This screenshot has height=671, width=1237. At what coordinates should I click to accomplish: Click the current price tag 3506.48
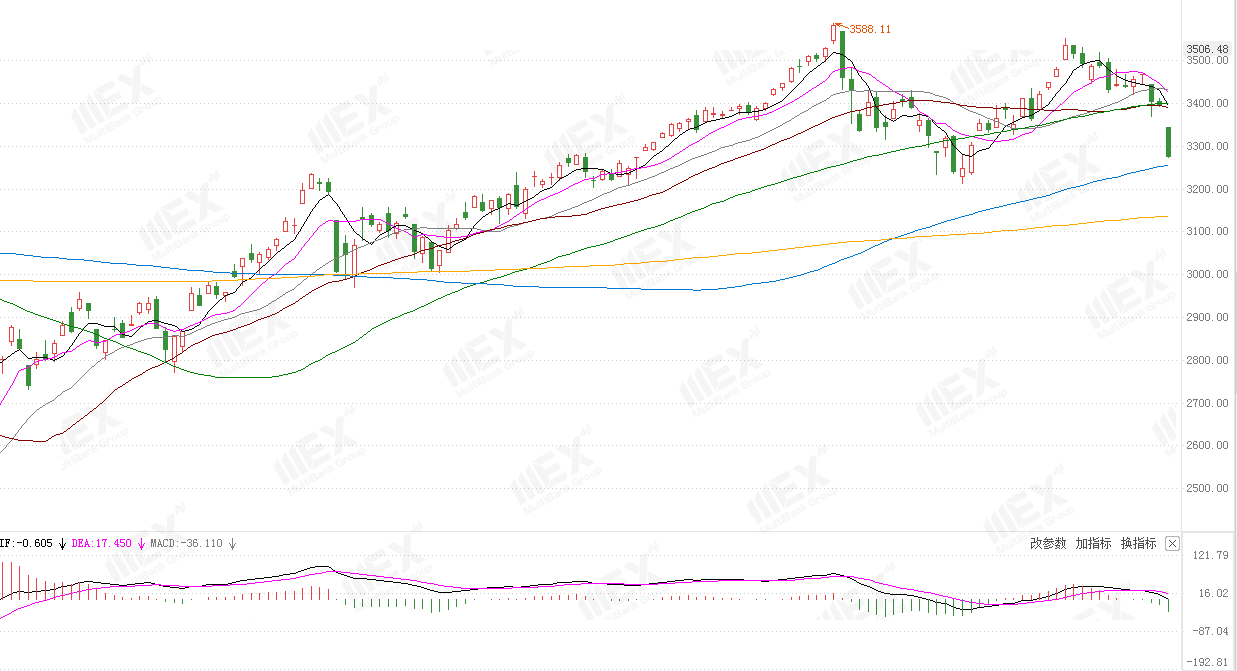[1206, 48]
